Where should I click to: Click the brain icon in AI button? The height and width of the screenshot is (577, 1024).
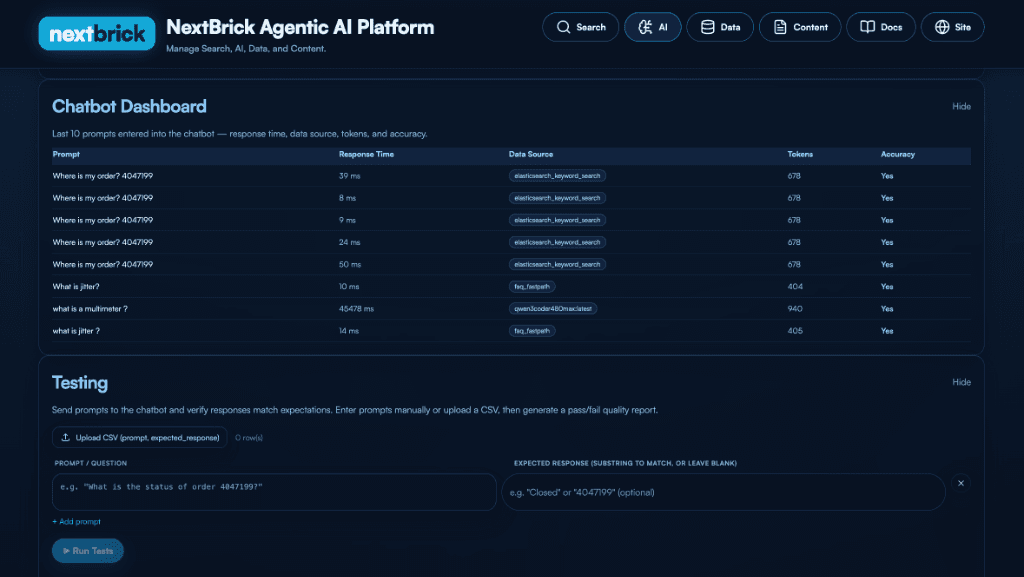[645, 27]
